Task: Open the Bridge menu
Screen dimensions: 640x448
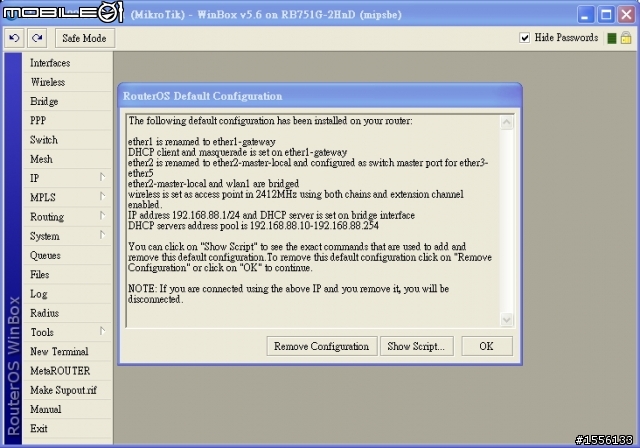Action: pos(67,101)
